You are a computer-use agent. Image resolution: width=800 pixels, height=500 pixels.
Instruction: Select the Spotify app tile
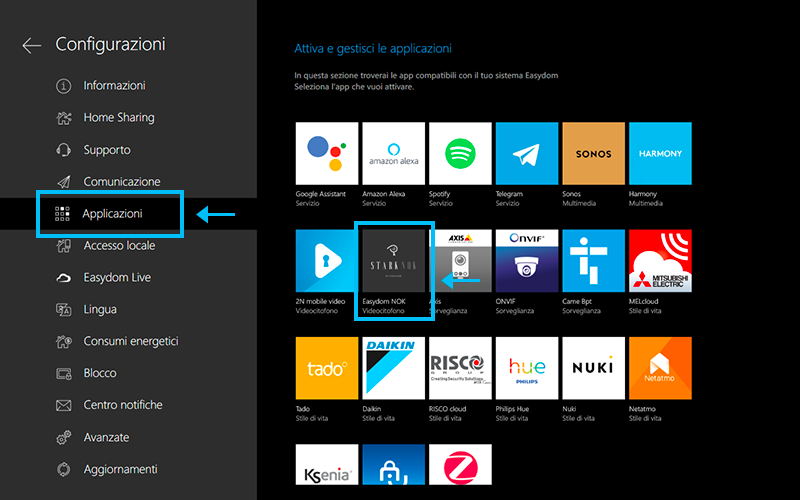click(460, 154)
